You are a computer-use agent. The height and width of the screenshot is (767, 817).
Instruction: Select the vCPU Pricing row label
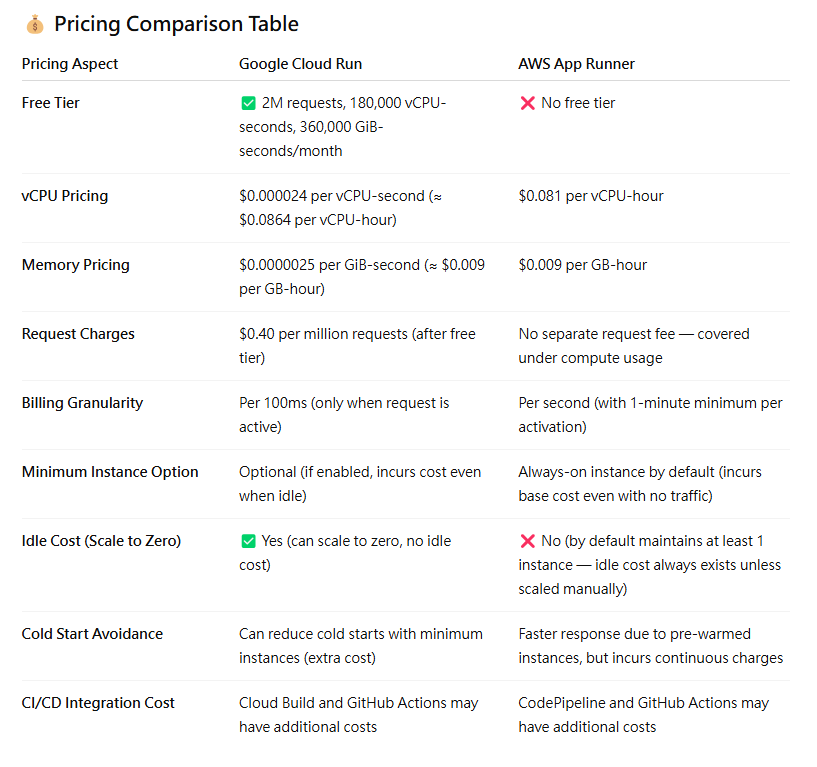click(65, 196)
